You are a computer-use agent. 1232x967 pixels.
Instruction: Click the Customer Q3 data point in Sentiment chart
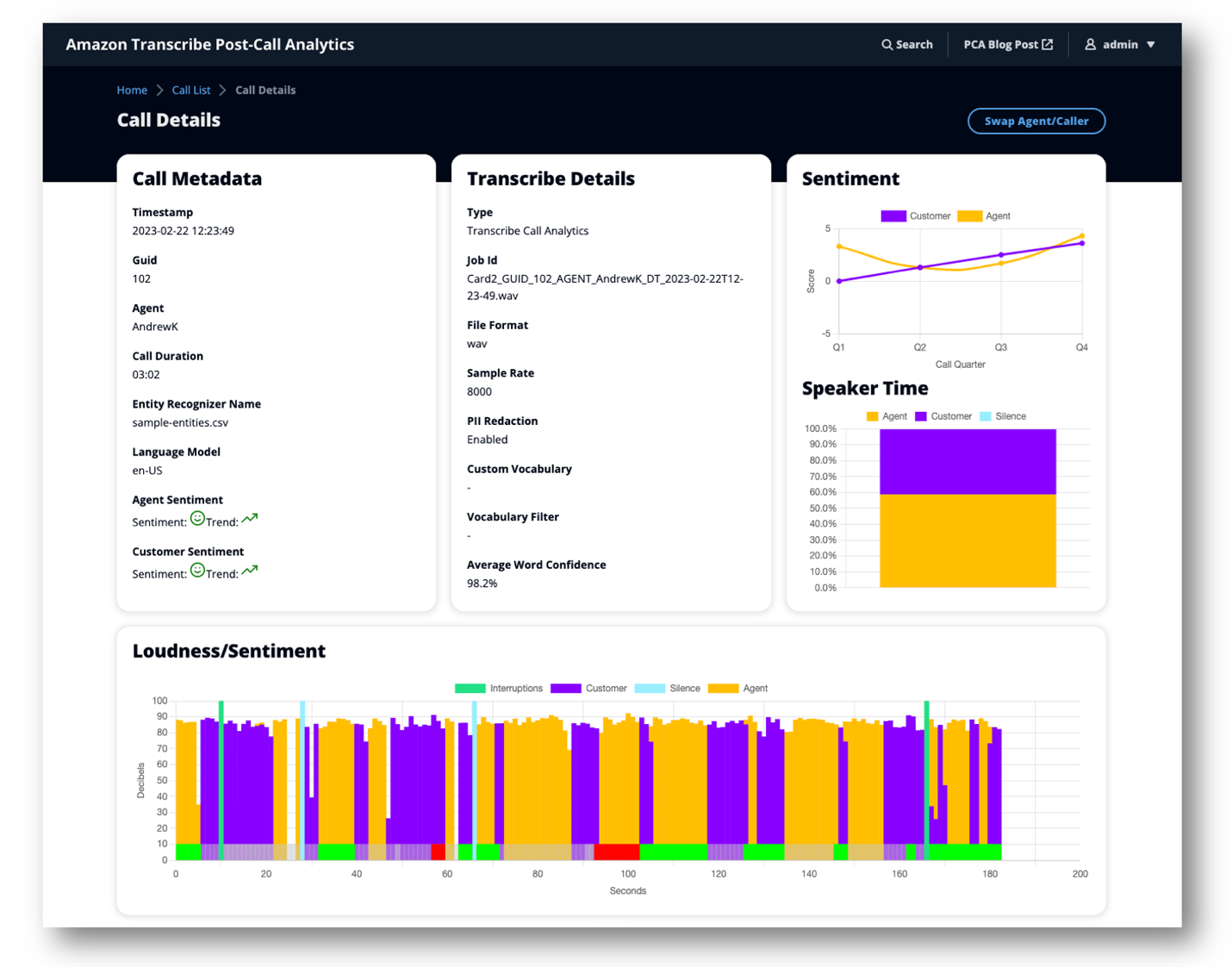pyautogui.click(x=1001, y=255)
